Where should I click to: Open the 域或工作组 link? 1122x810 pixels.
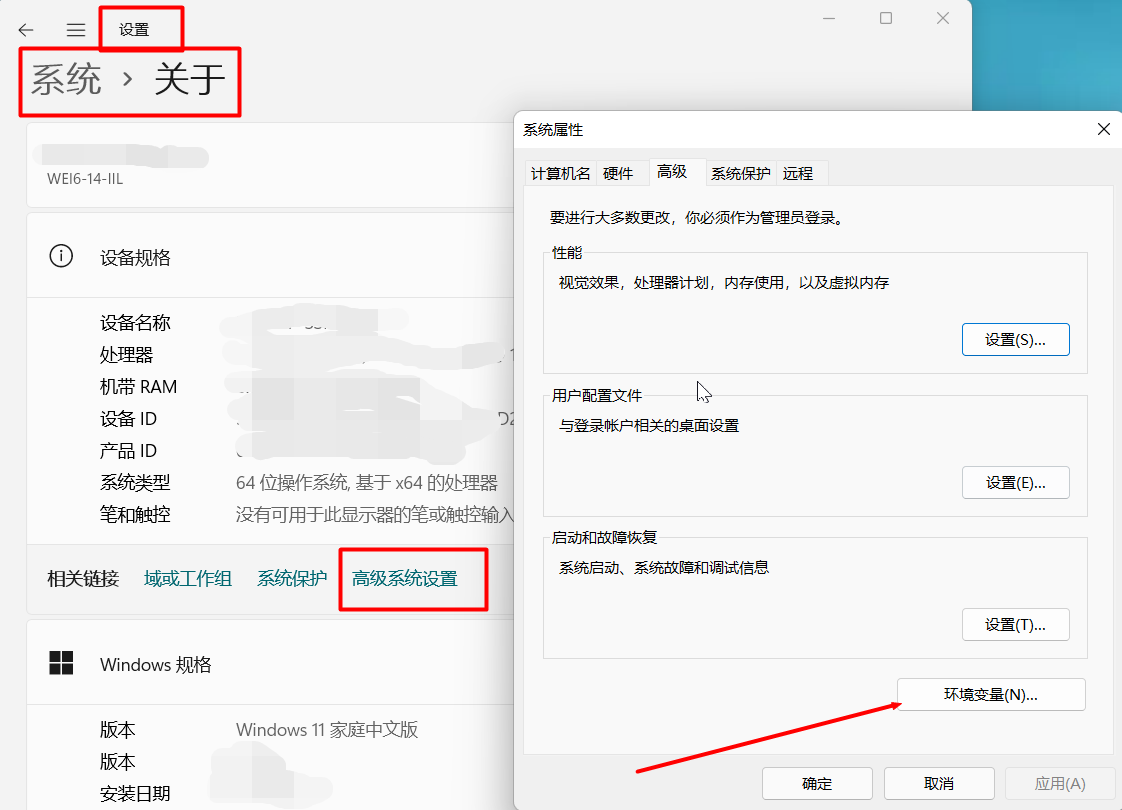click(x=187, y=578)
